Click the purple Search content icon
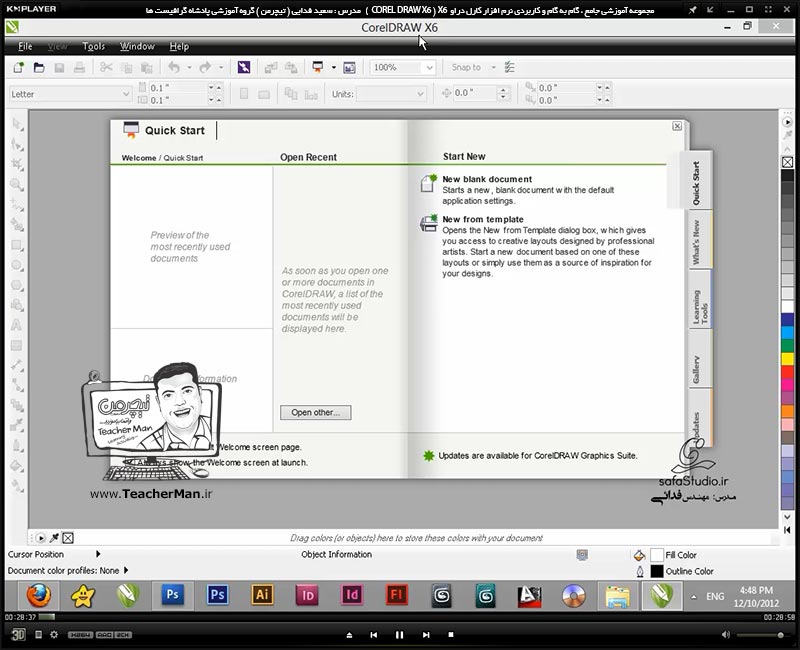Screen dimensions: 800x650 click(244, 67)
